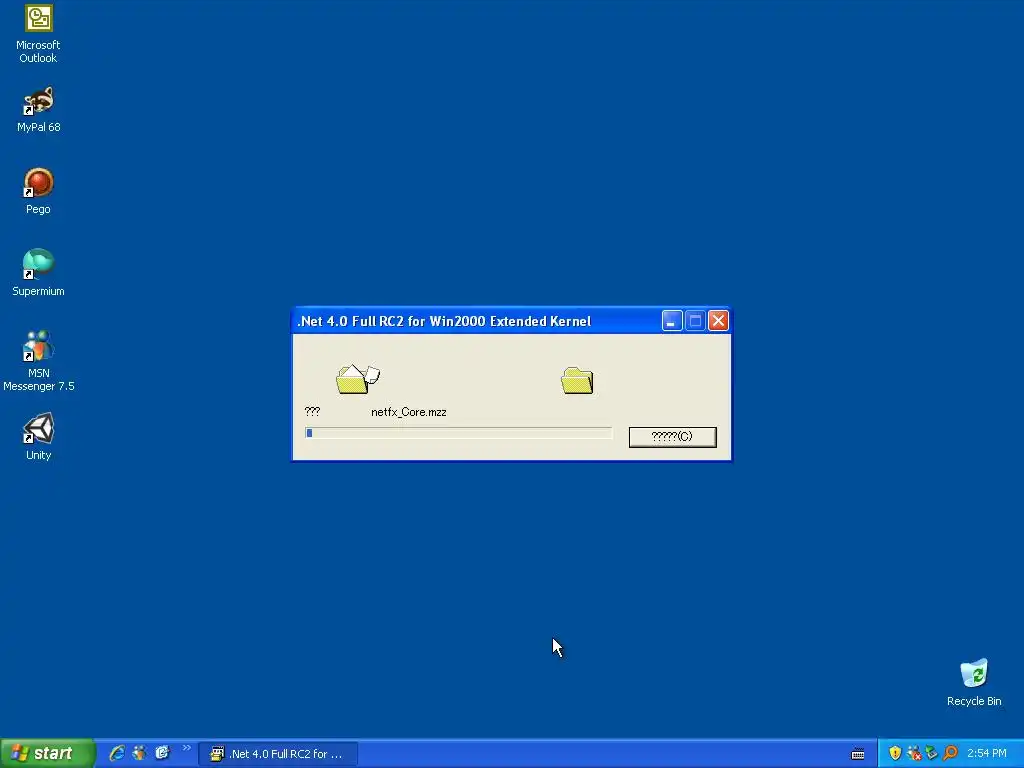The image size is (1024, 768).
Task: Select the Unity desktop shortcut
Action: click(39, 437)
